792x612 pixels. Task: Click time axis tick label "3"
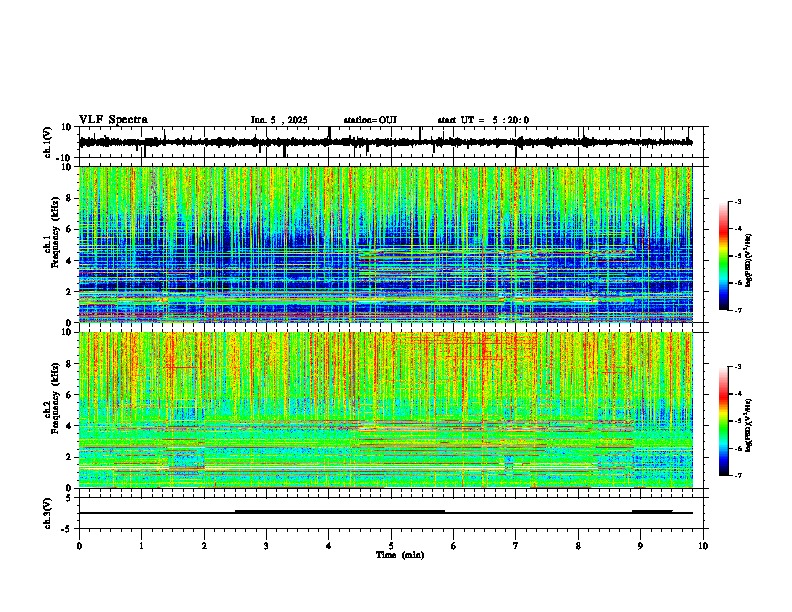click(x=266, y=546)
